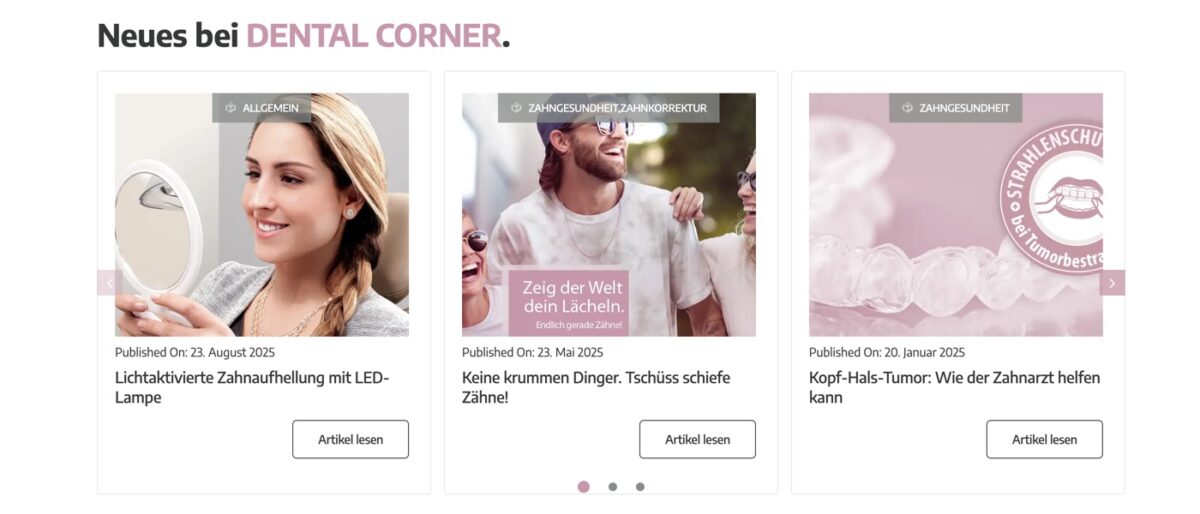Select the first carousel pagination dot
1200x514 pixels.
(x=584, y=487)
